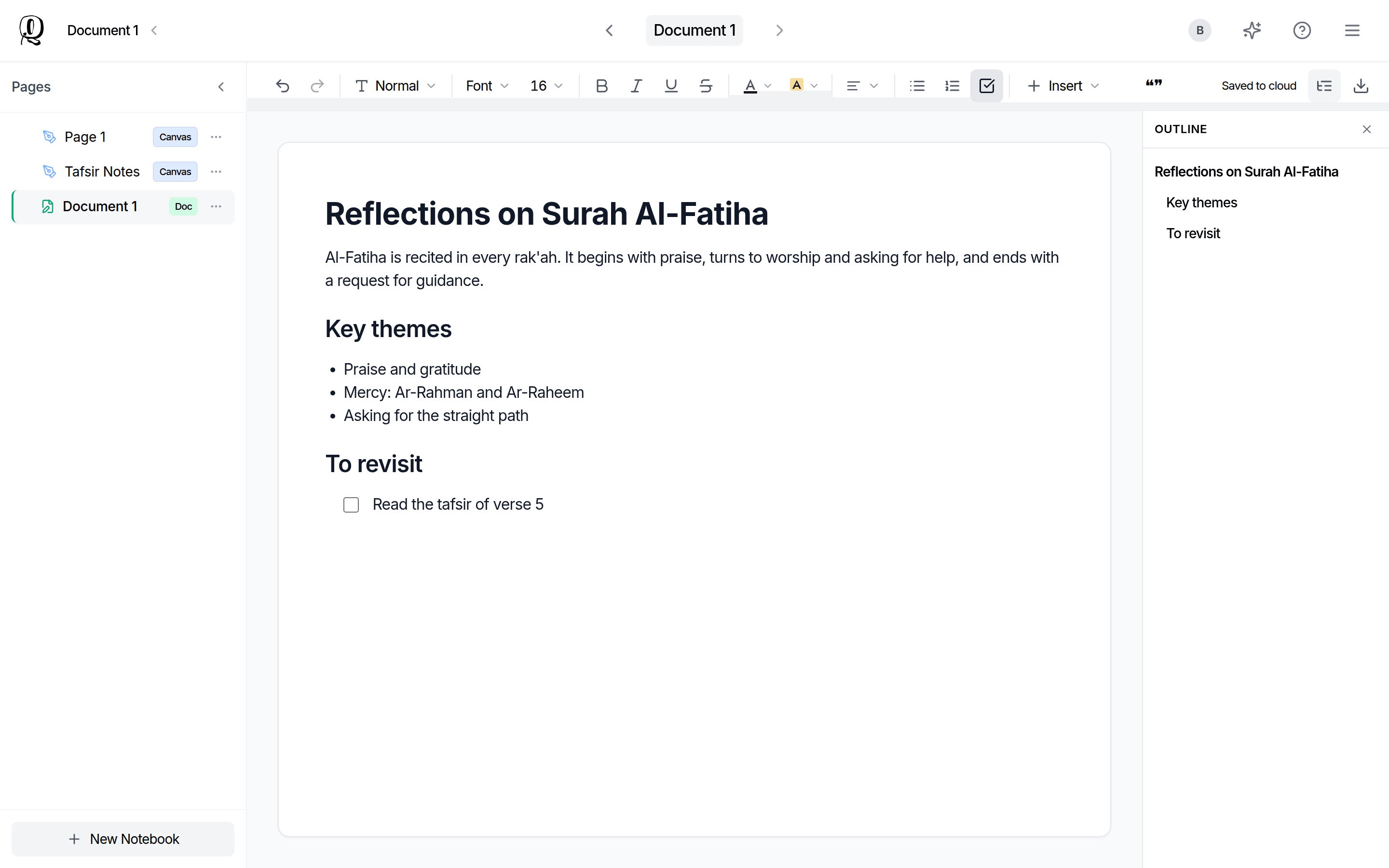Open options for Page 1

click(x=216, y=137)
